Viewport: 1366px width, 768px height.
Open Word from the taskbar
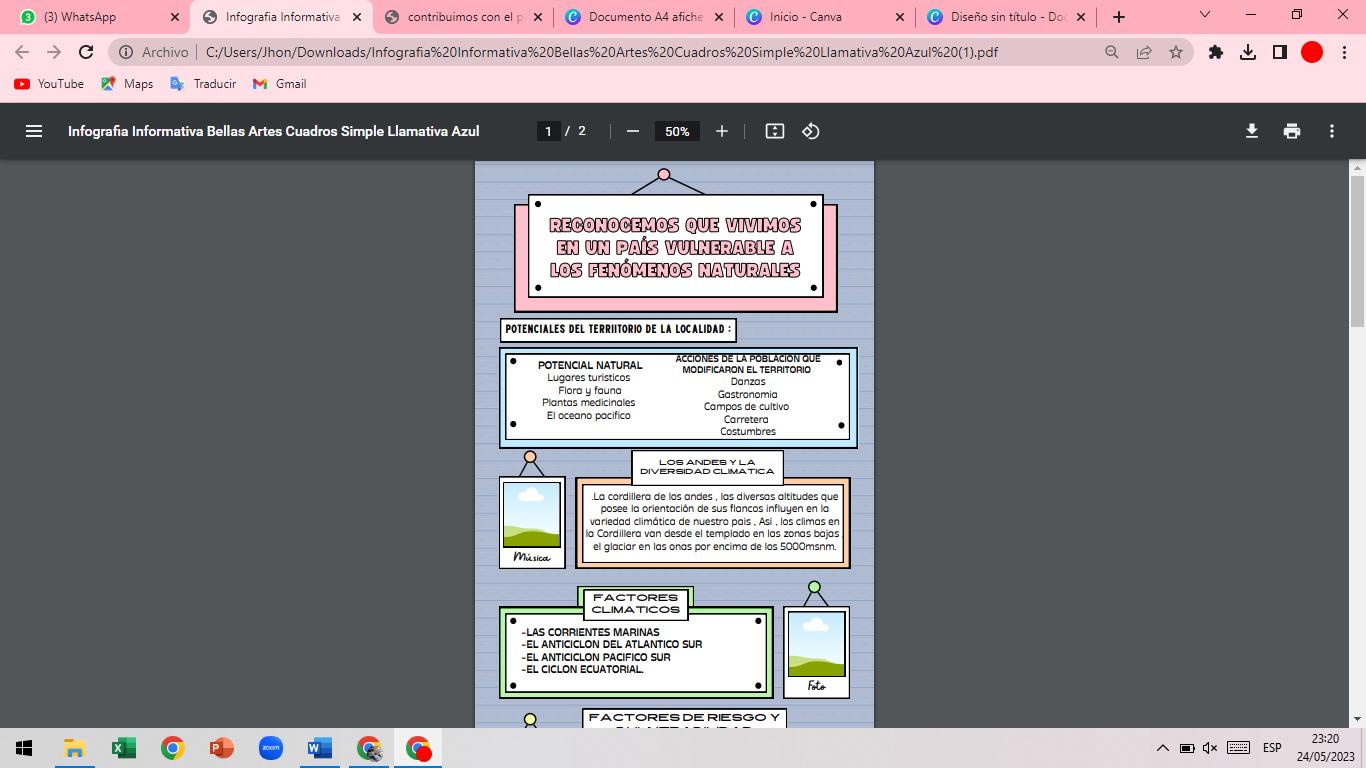coord(319,748)
